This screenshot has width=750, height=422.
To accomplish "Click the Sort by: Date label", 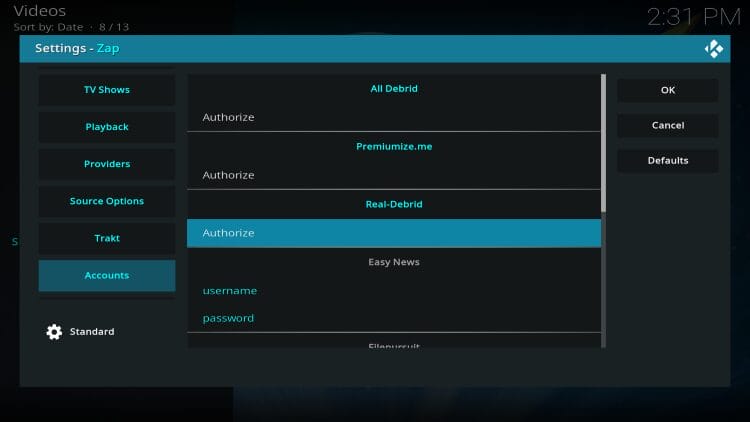I will (x=48, y=27).
